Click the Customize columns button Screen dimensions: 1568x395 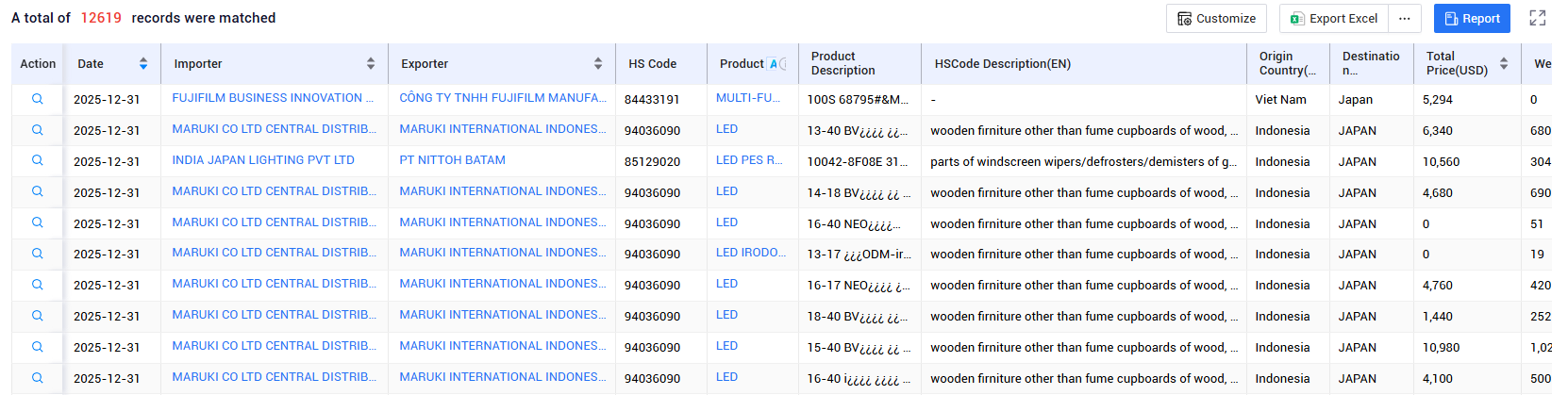[1216, 19]
